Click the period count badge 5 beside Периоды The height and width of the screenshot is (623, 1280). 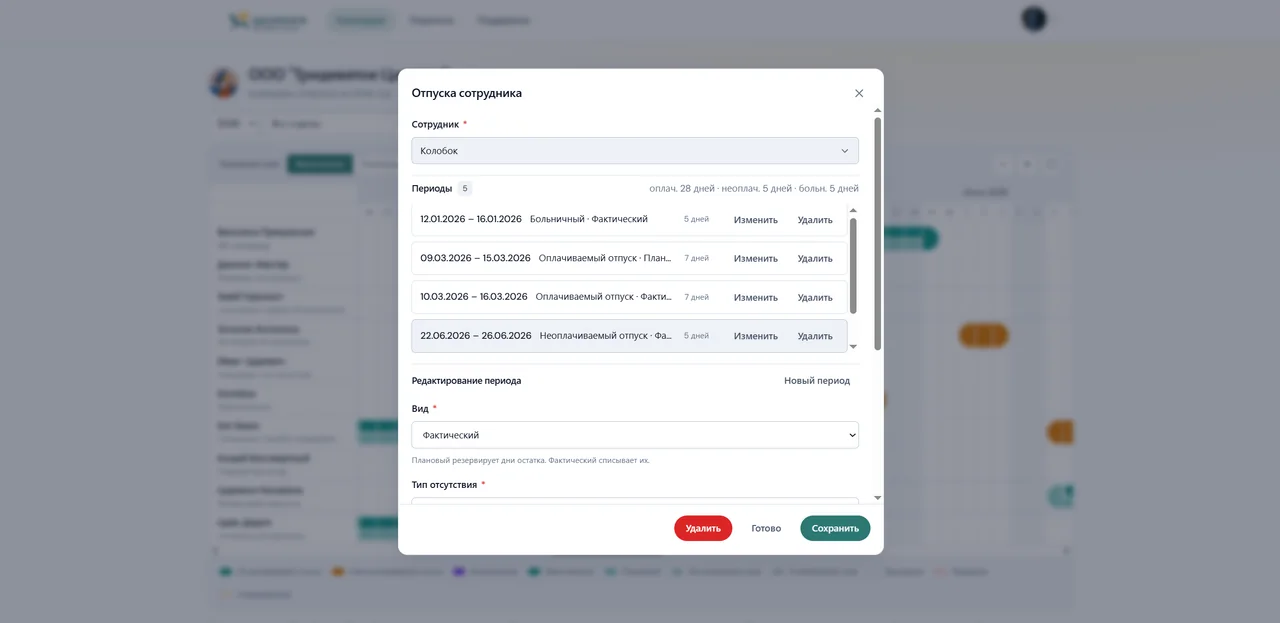pyautogui.click(x=465, y=188)
